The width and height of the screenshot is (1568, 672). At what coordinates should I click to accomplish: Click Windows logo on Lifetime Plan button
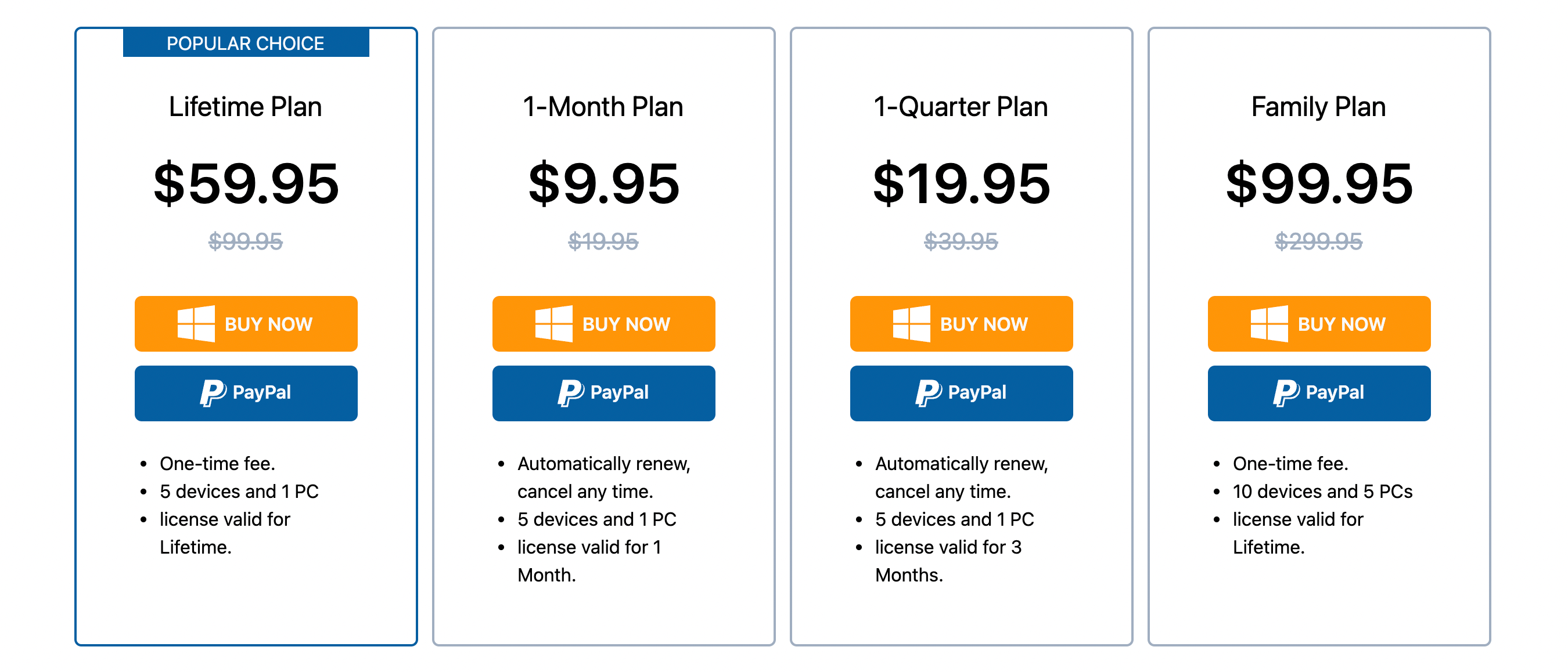tap(195, 324)
